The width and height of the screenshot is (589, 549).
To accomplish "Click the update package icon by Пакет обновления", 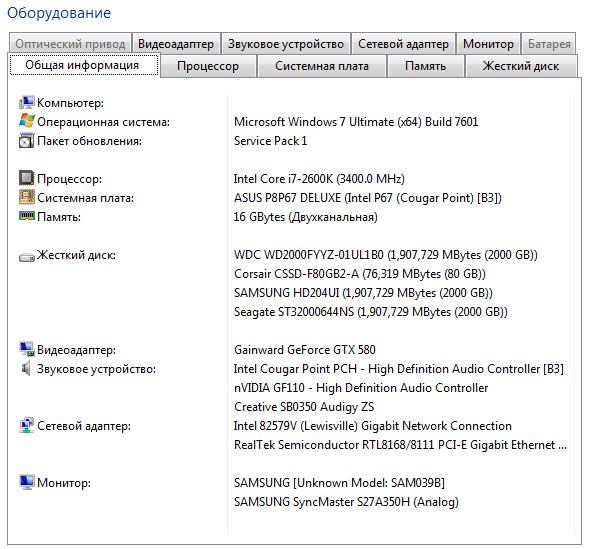I will (27, 140).
